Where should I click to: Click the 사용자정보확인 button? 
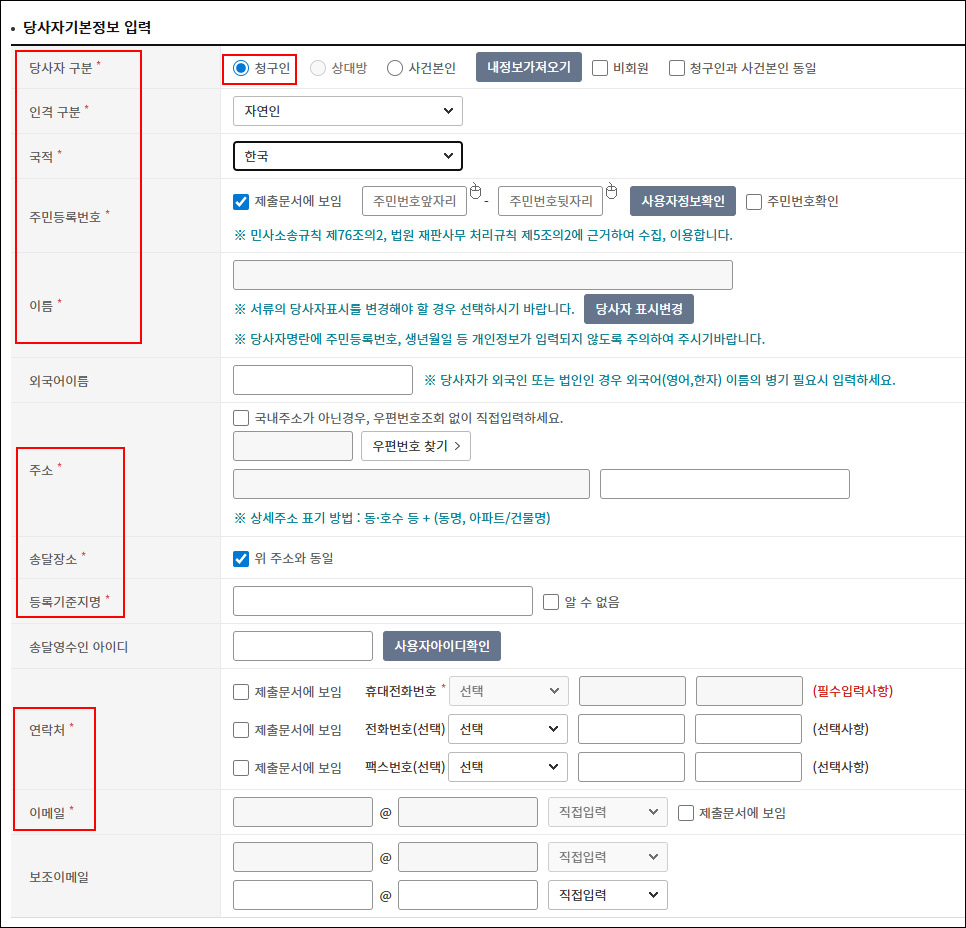point(683,201)
